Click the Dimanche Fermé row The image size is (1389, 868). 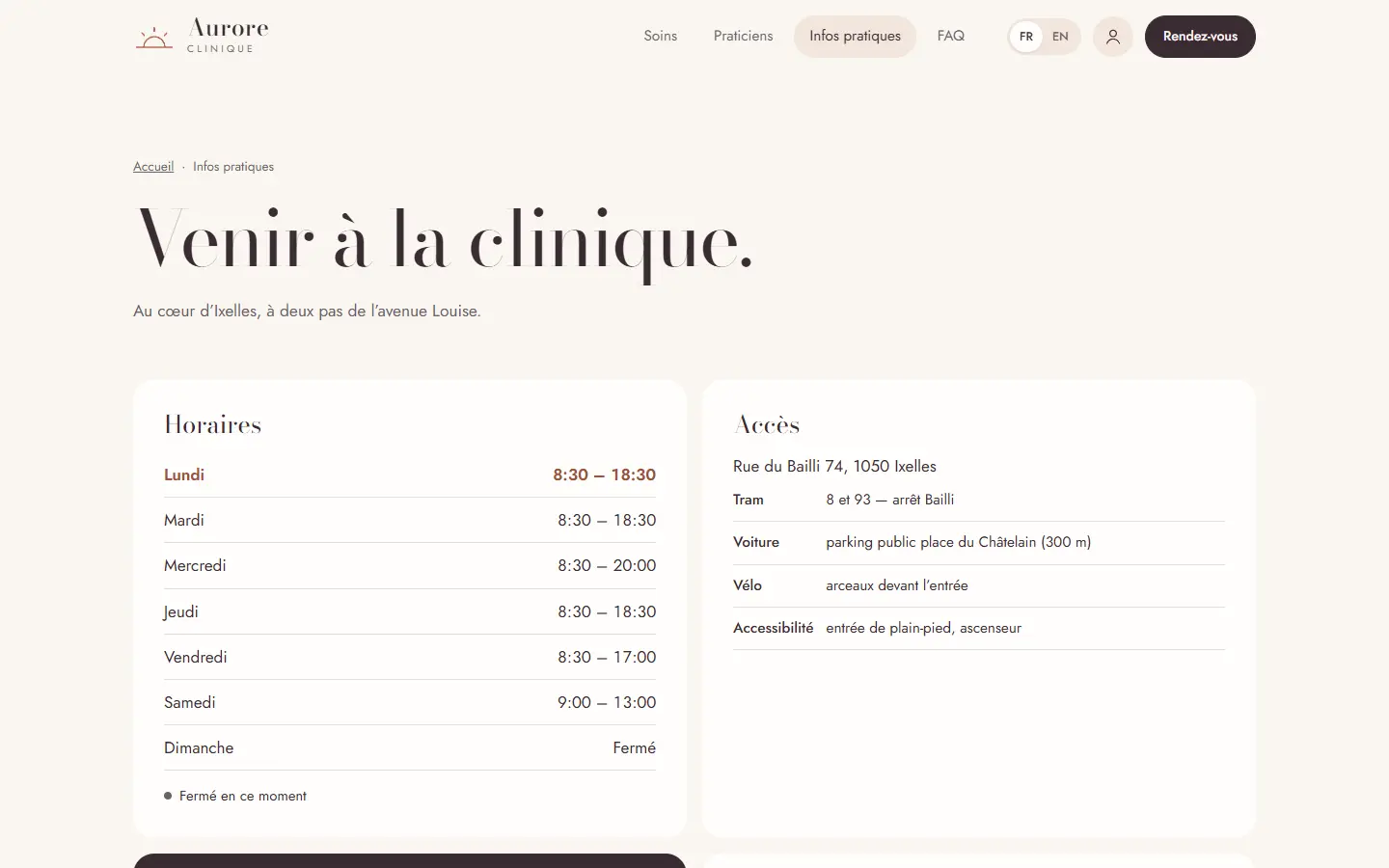[410, 747]
